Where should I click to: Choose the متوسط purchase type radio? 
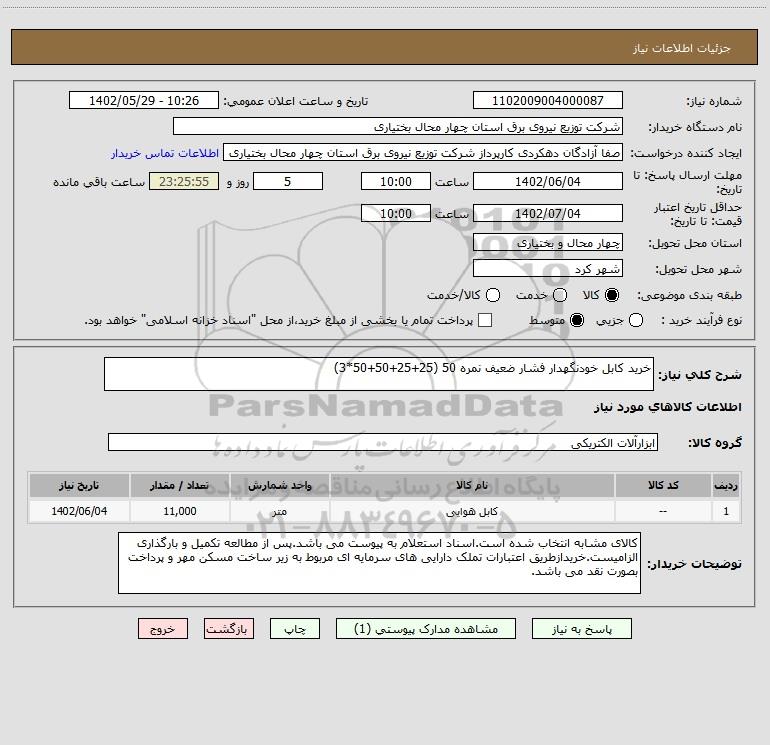[577, 320]
